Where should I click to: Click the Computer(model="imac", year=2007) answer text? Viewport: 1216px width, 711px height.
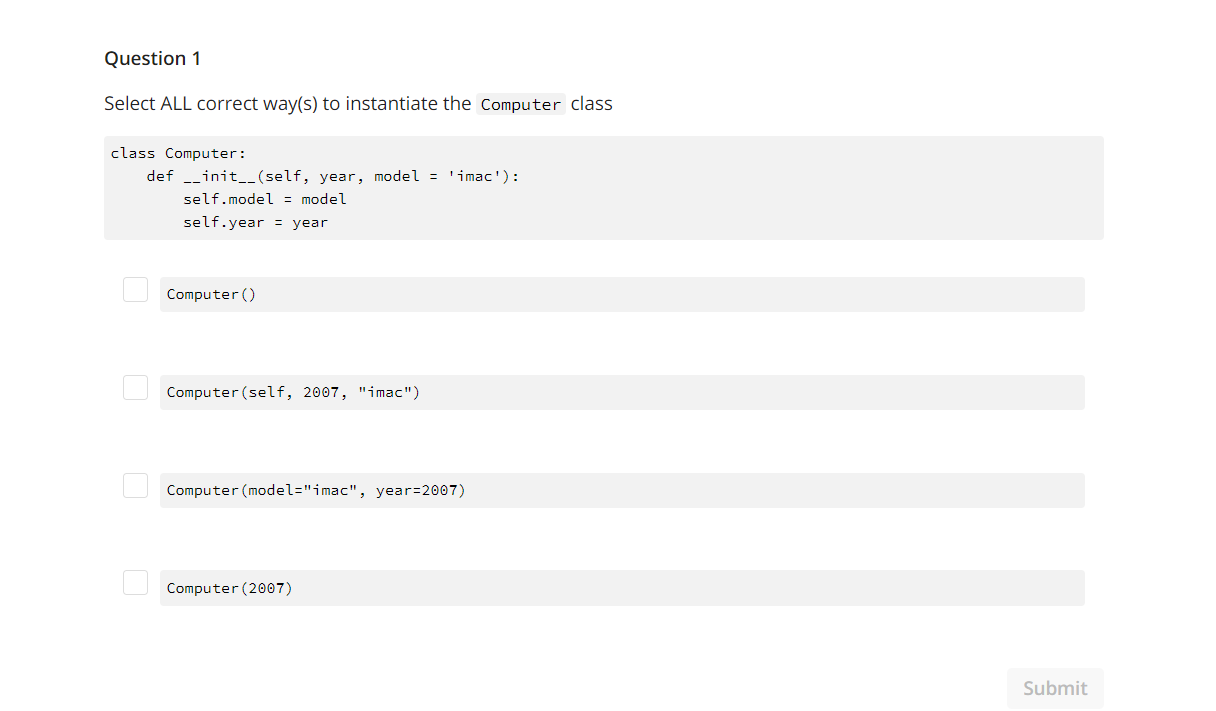(x=316, y=490)
